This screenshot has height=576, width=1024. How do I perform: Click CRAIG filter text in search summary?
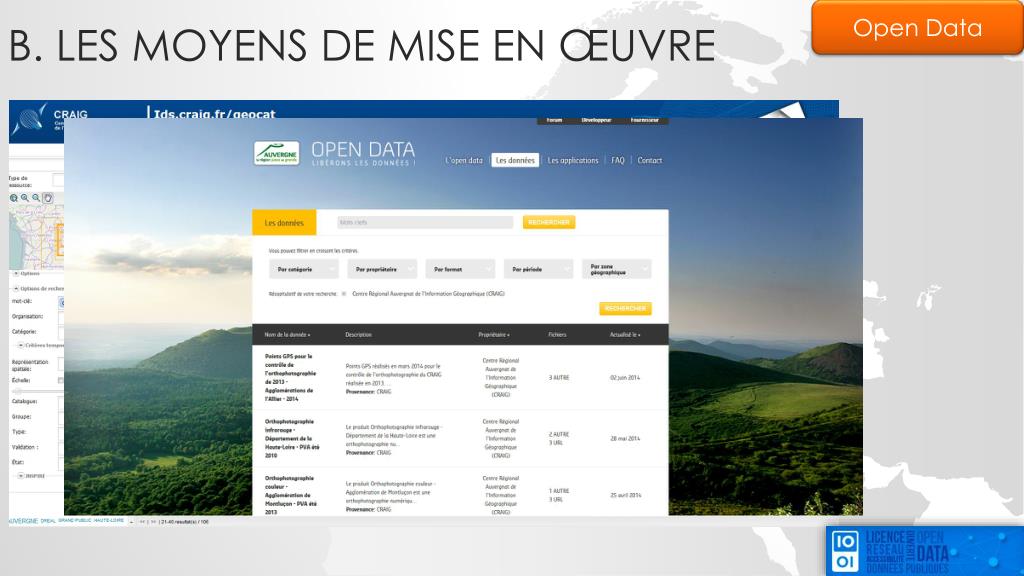pos(428,294)
